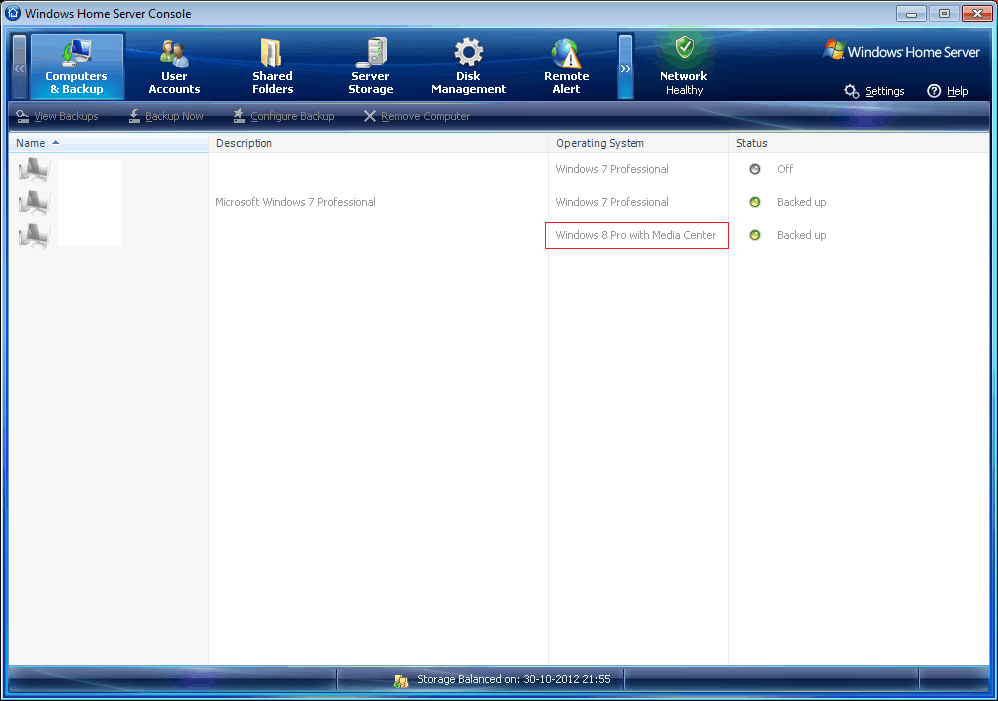Open the User Accounts tab
The image size is (998, 701).
coord(174,66)
